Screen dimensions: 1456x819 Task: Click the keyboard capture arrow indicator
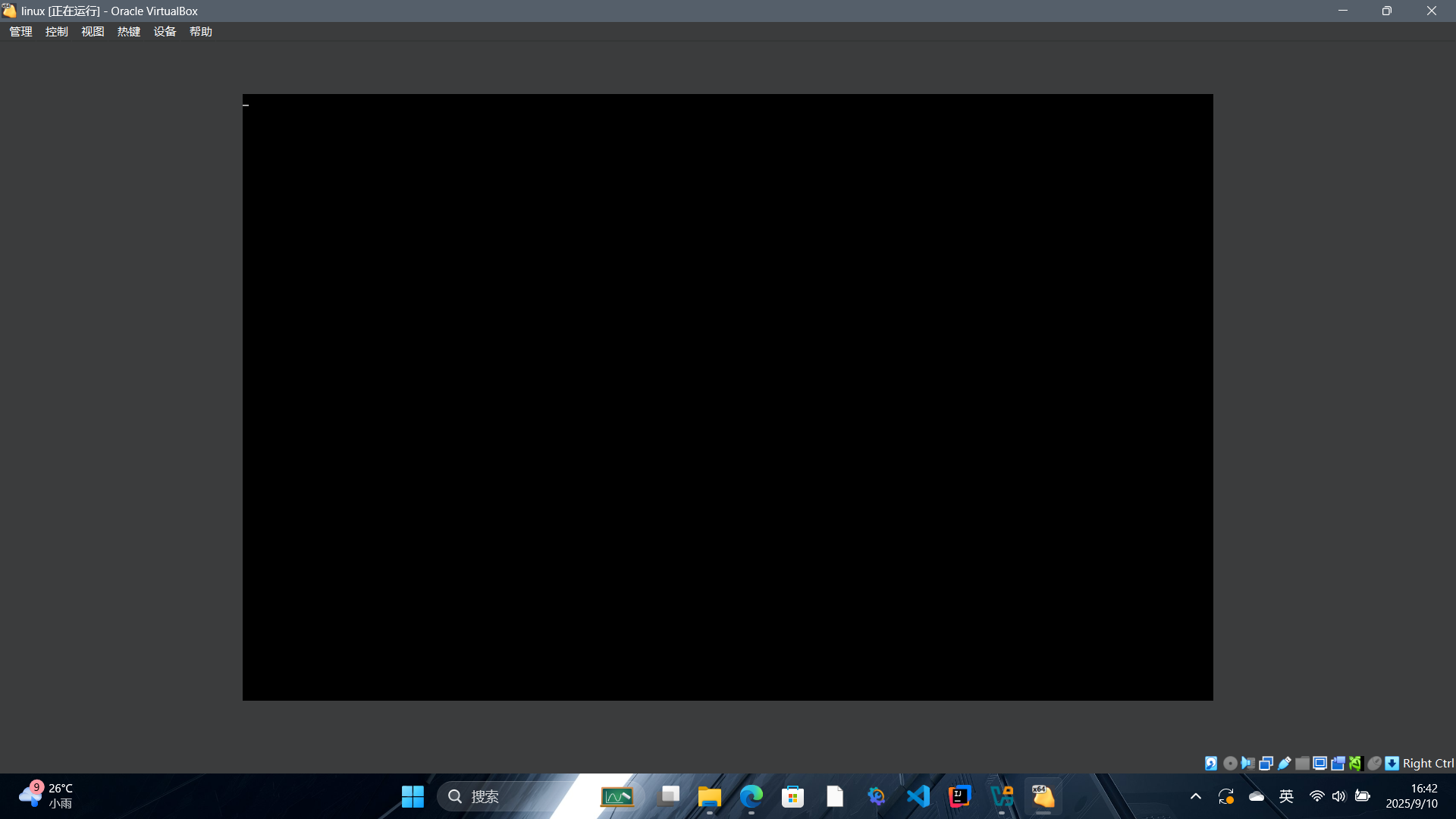pos(1392,764)
